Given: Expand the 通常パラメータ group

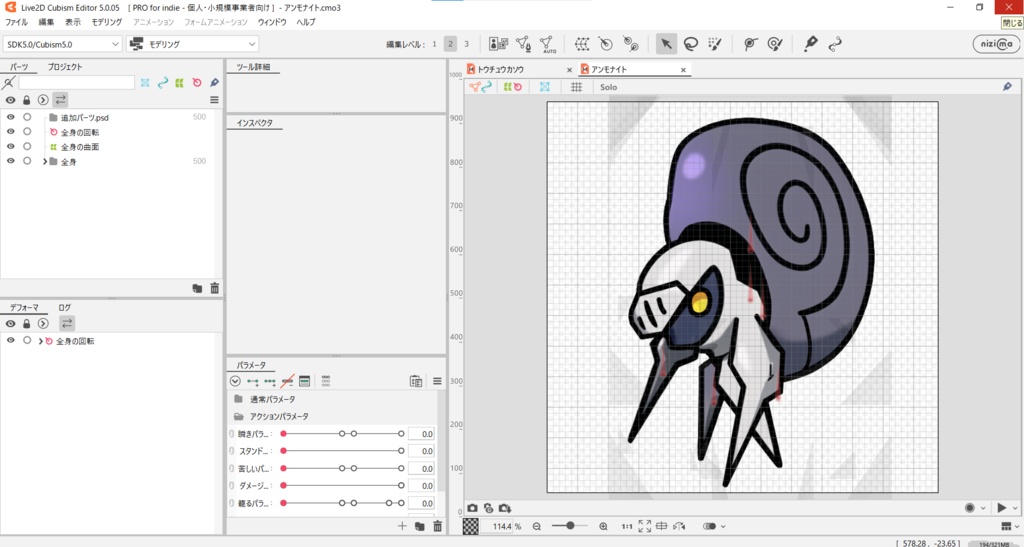Looking at the screenshot, I should click(238, 399).
